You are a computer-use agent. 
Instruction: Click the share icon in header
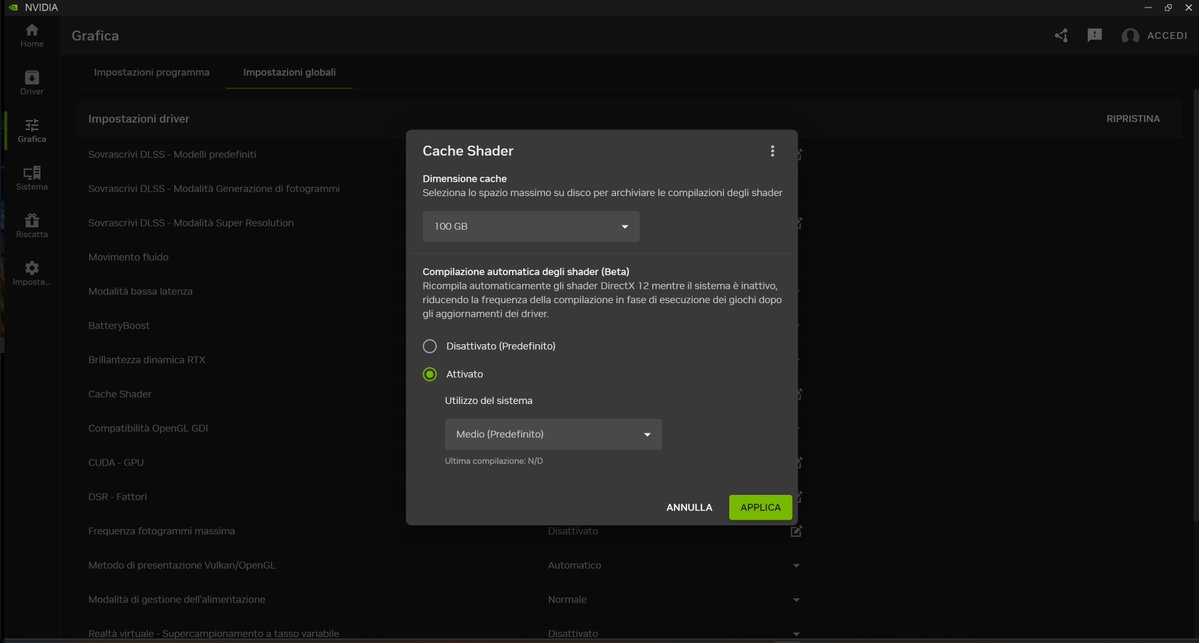[1061, 35]
